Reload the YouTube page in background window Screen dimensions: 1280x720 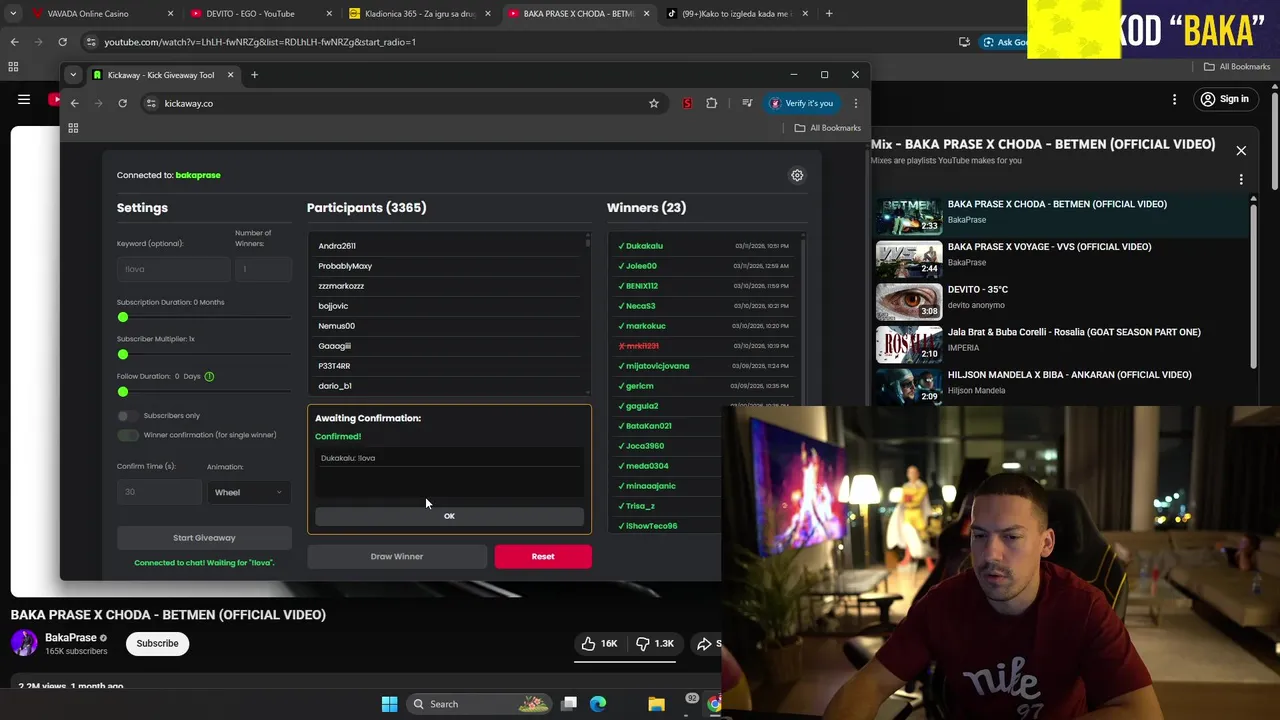[x=62, y=42]
